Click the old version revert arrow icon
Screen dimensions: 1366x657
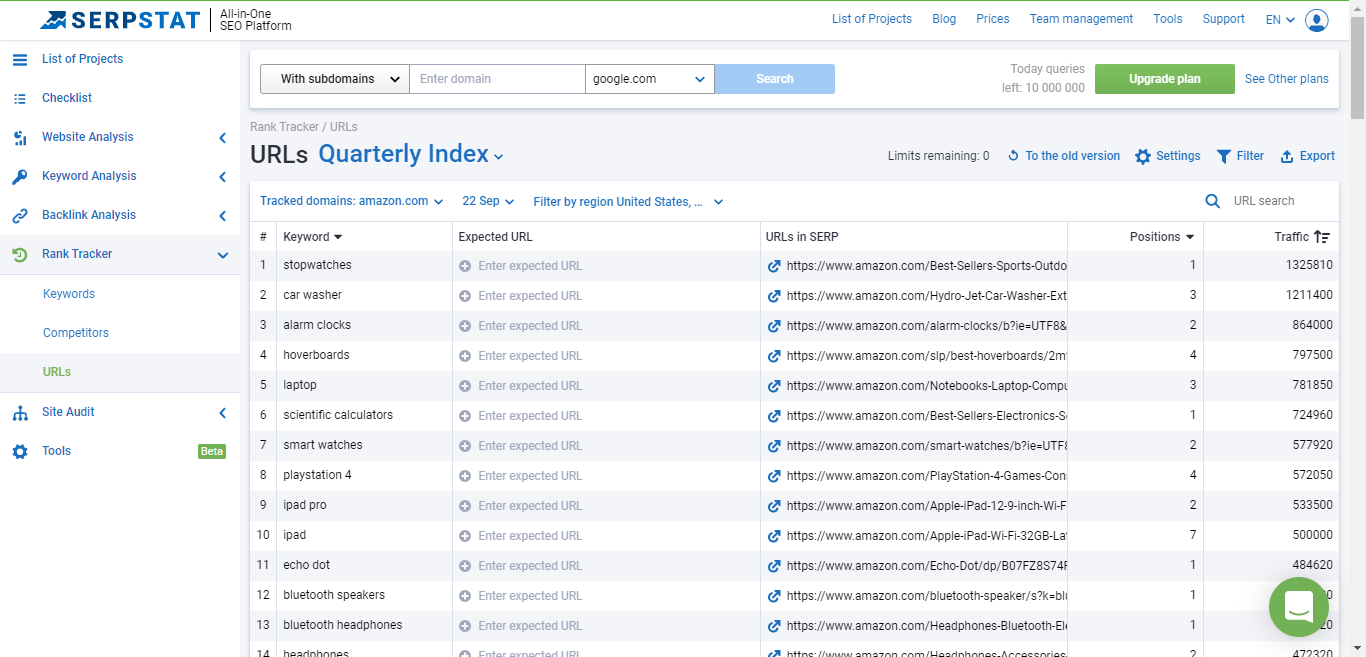(x=1013, y=156)
